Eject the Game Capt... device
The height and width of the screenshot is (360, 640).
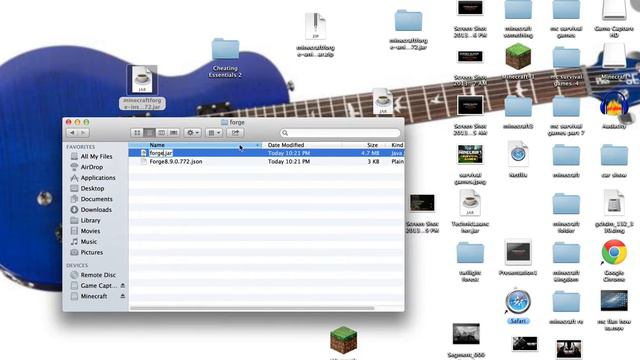point(122,286)
